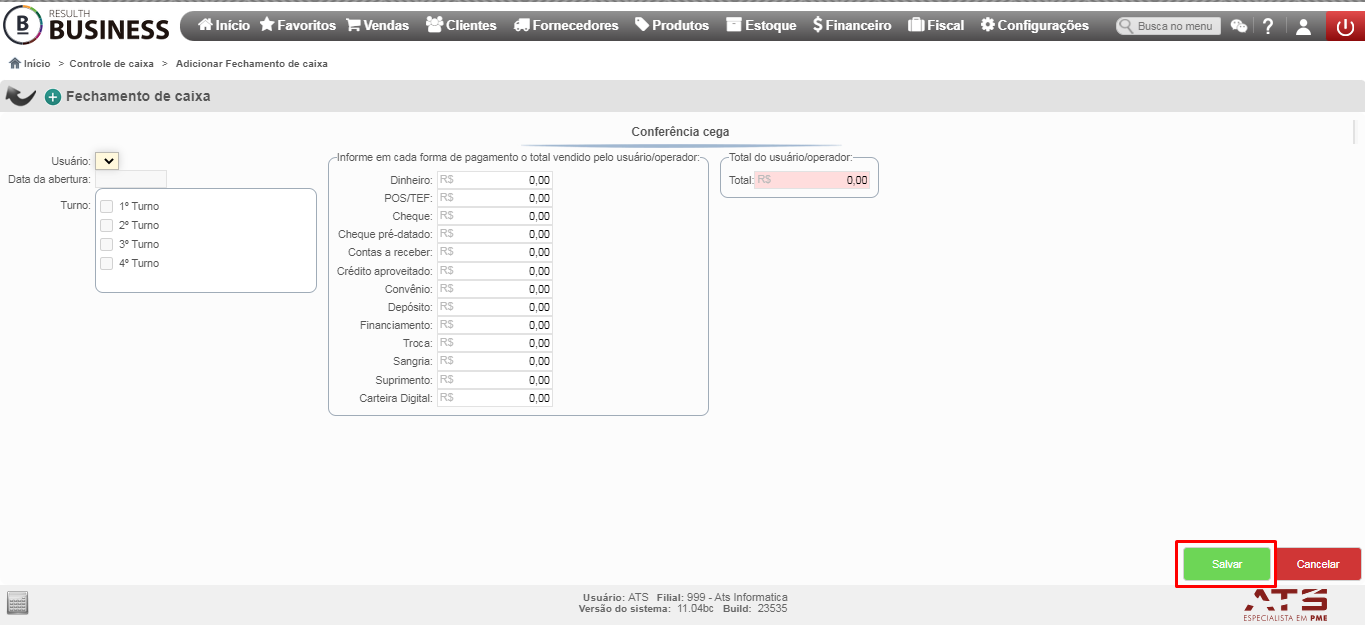Open the Início menu
1365x625 pixels.
point(224,25)
